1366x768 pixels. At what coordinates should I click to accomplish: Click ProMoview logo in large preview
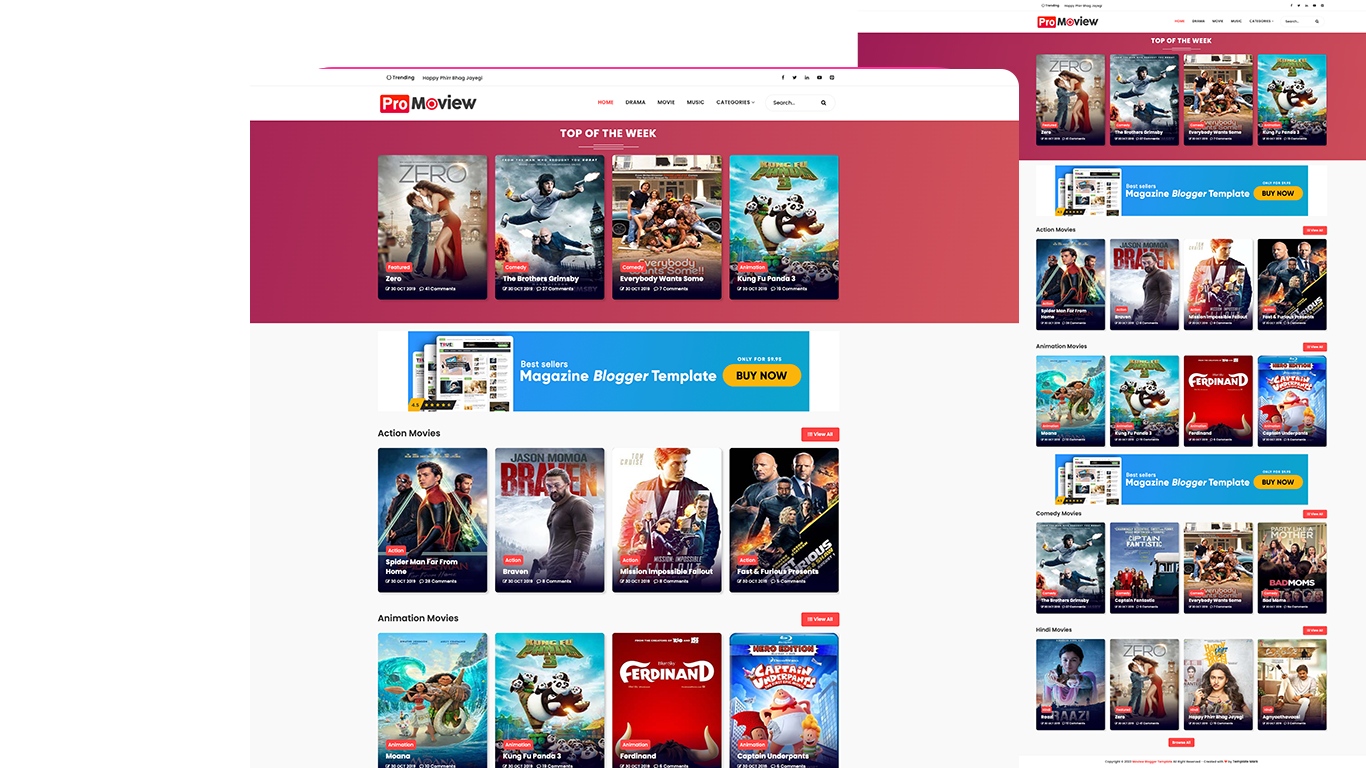coord(428,103)
